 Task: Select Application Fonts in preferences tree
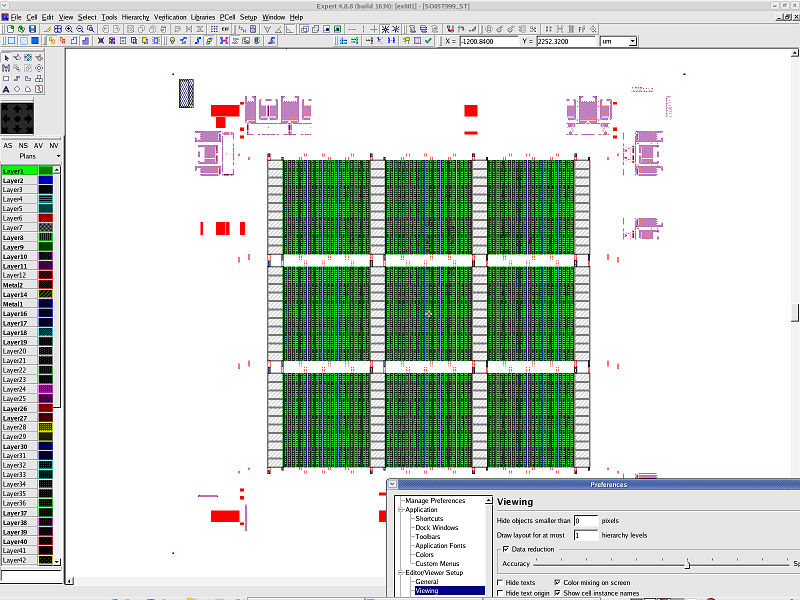(440, 545)
